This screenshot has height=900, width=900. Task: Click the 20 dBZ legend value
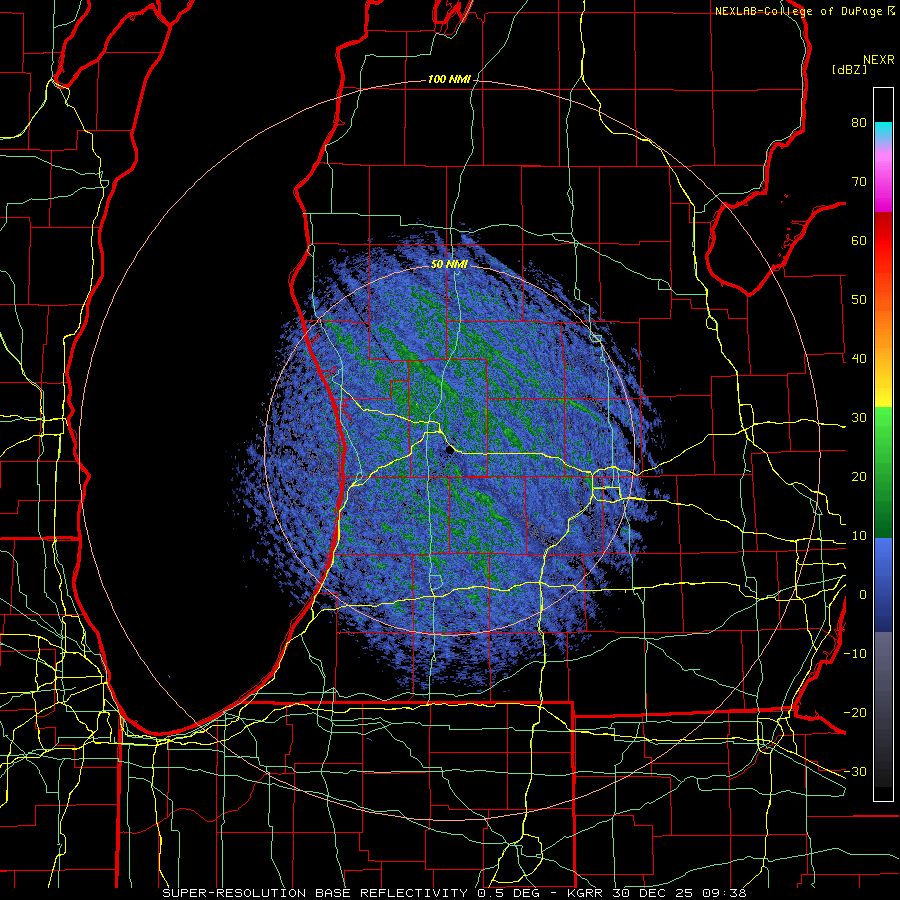[x=859, y=476]
